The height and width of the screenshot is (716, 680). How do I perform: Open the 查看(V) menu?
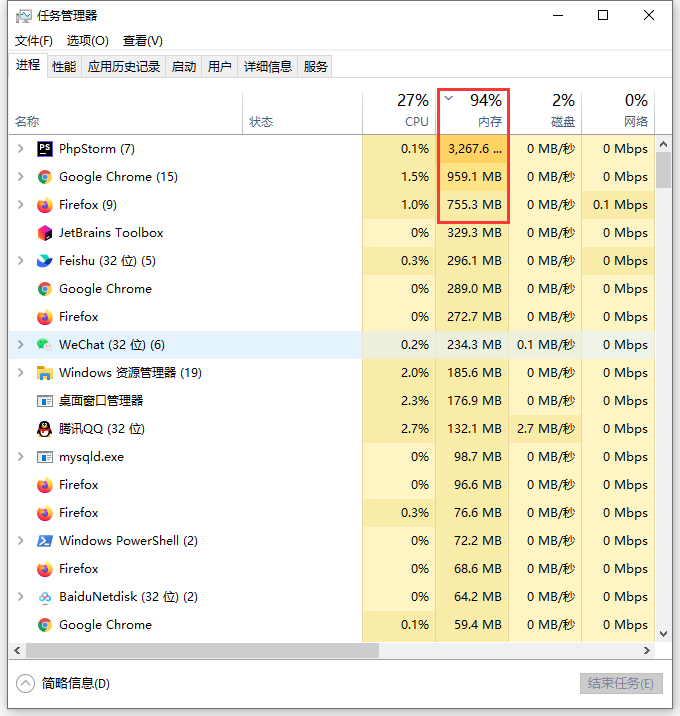click(x=142, y=41)
